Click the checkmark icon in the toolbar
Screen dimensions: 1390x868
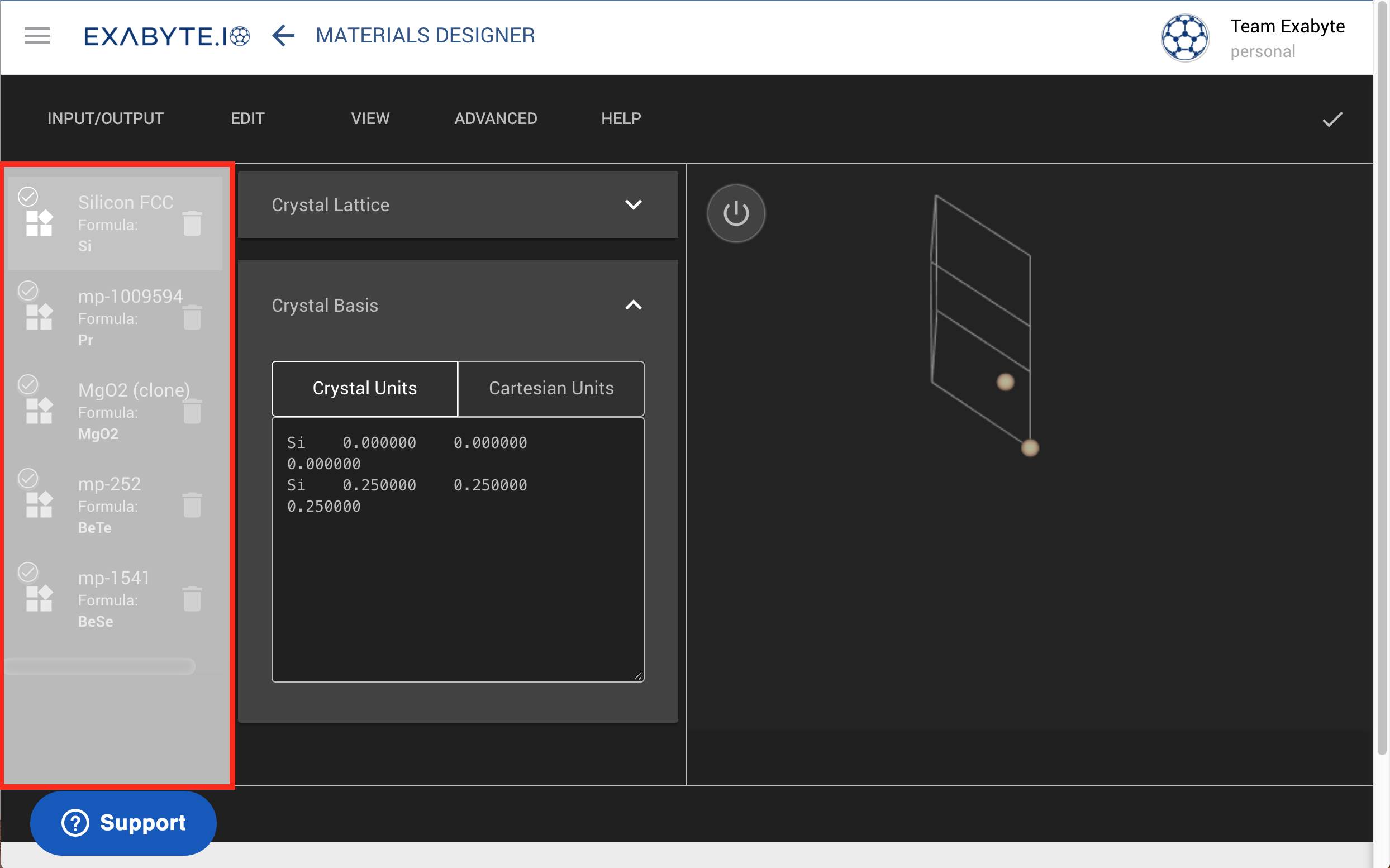[x=1332, y=119]
